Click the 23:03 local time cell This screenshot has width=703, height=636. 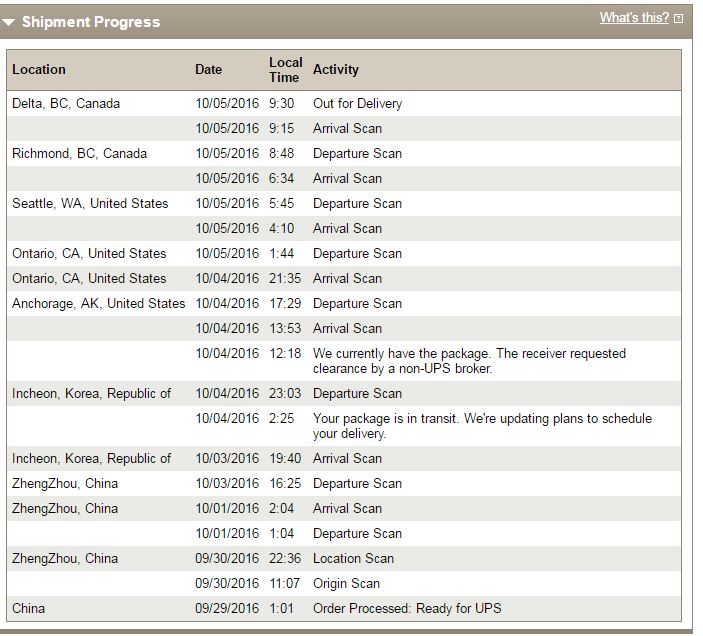(285, 394)
